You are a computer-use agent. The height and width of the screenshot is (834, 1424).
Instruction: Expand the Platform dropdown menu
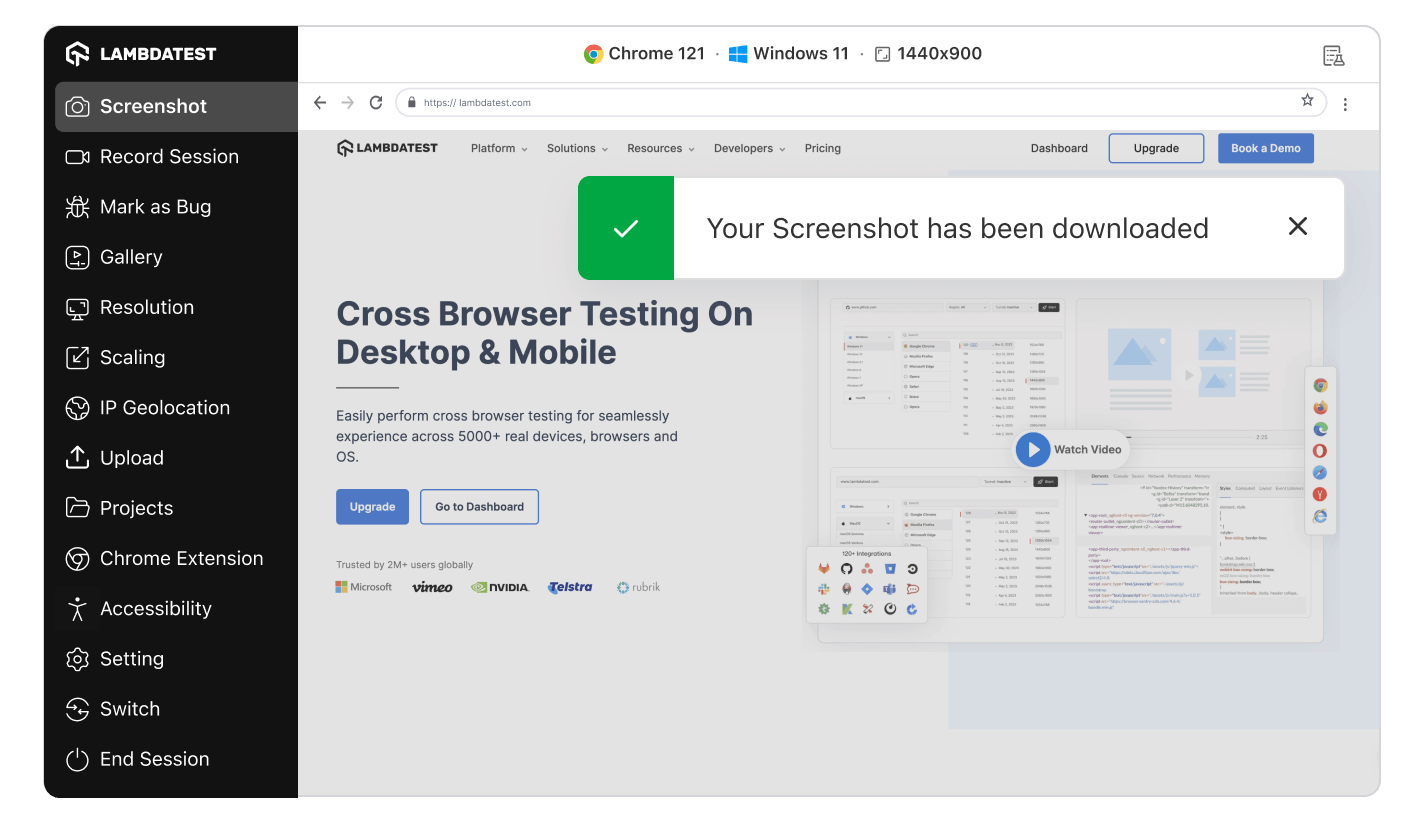499,148
